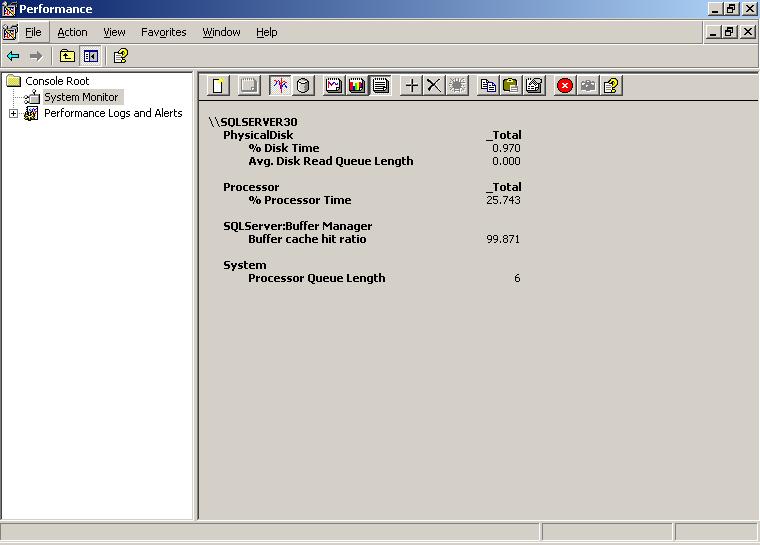This screenshot has width=760, height=545.
Task: Click the New Counter Set icon
Action: pos(218,86)
